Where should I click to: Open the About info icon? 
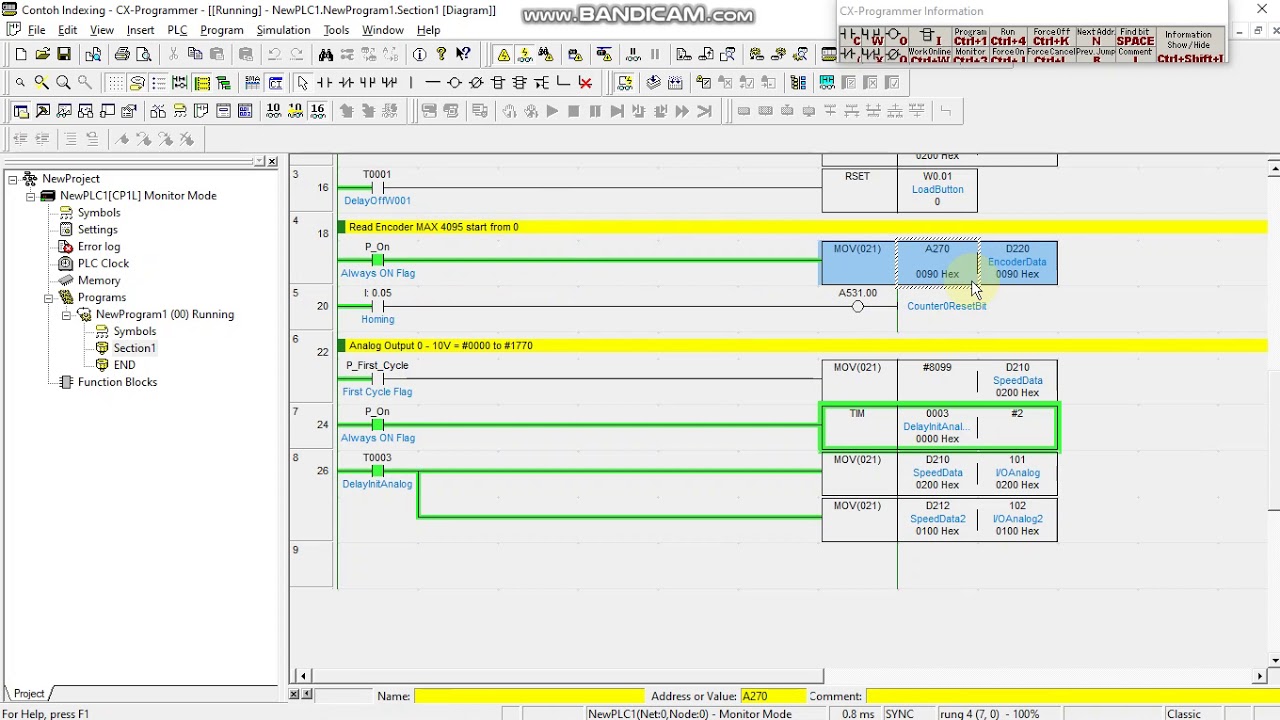click(x=420, y=54)
